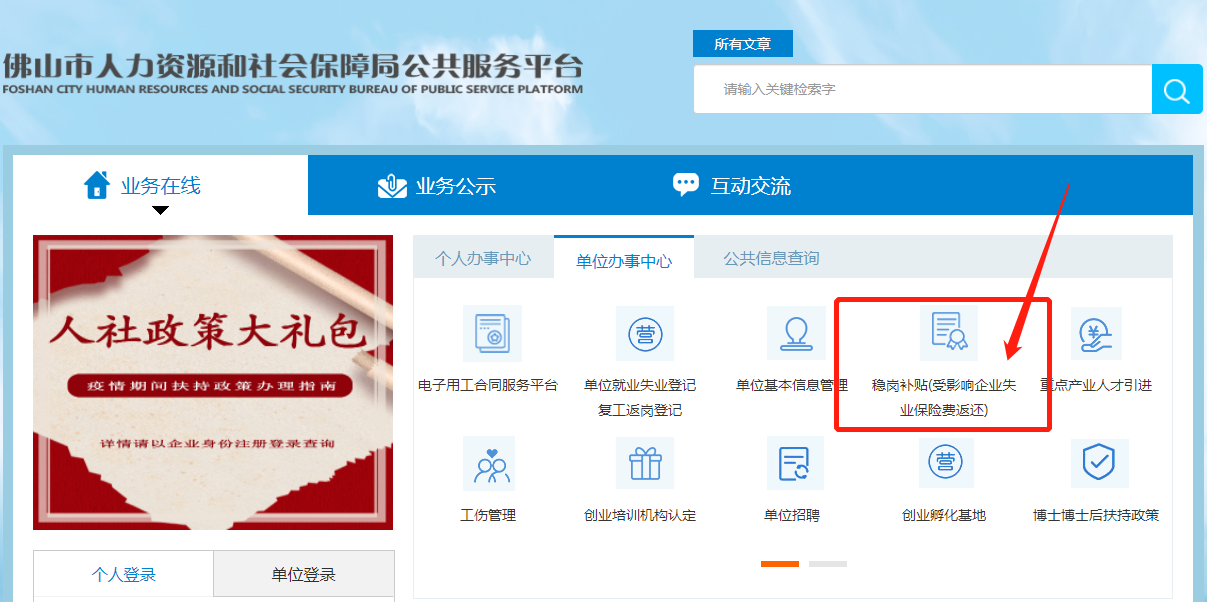Click the 工伤管理 text link

point(488,515)
